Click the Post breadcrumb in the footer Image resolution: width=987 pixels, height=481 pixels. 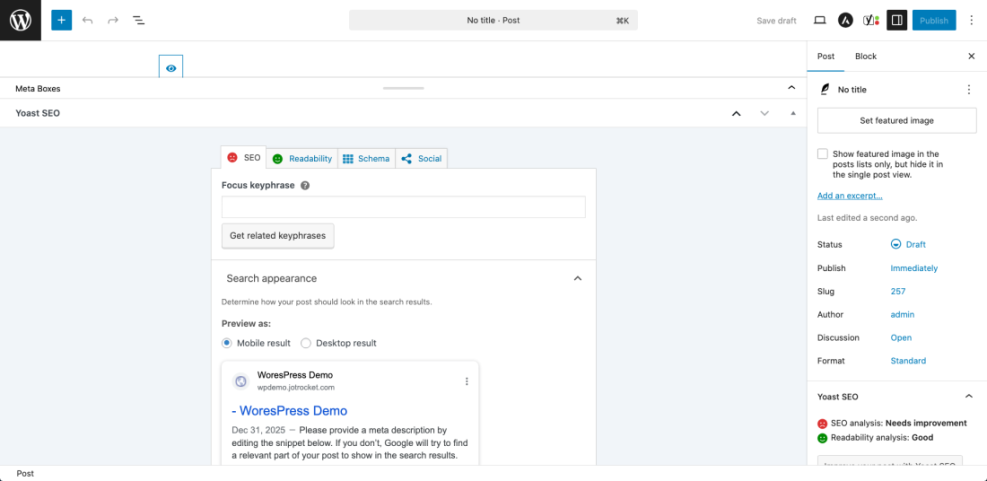(25, 473)
